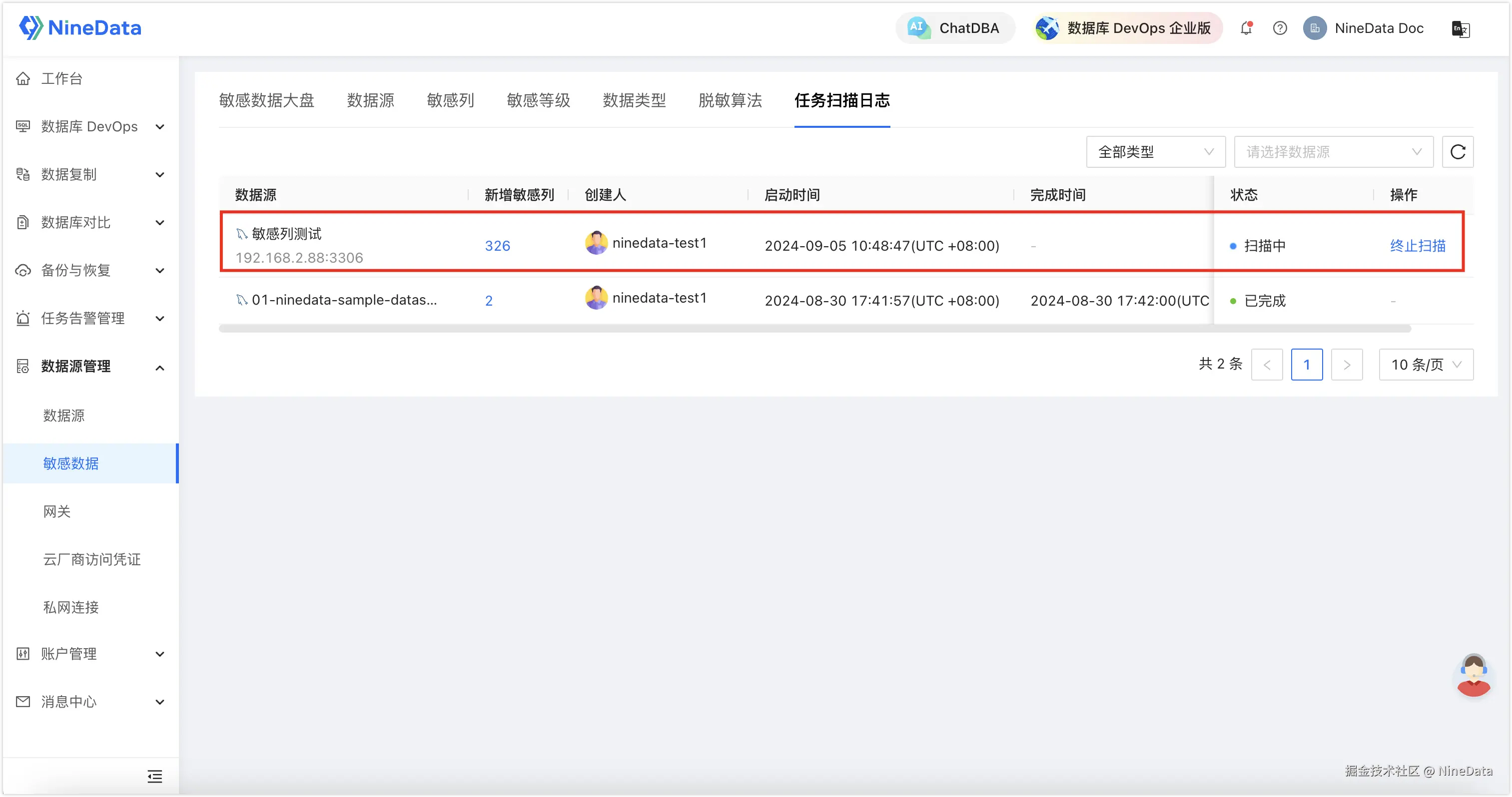Image resolution: width=1512 pixels, height=797 pixels.
Task: Click the refresh icon beside data source filter
Action: 1458,152
